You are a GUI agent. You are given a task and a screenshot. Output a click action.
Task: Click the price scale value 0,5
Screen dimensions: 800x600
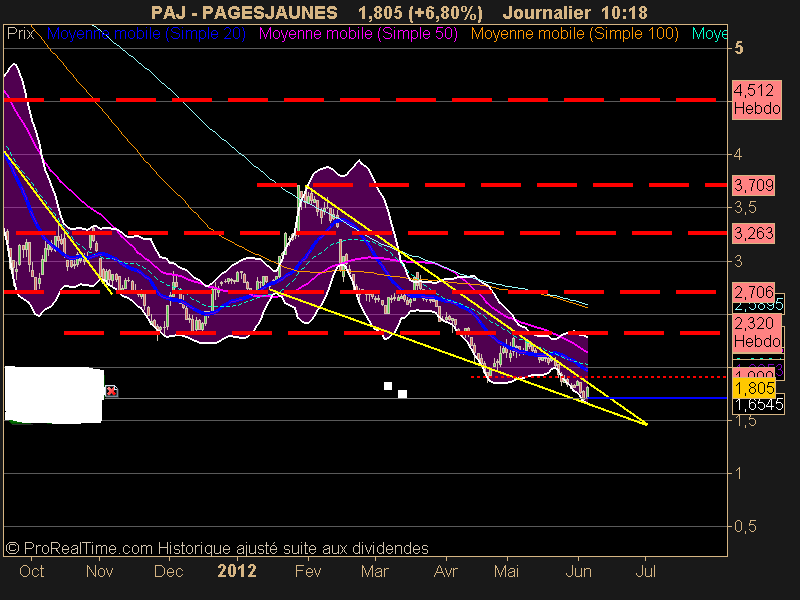coord(745,526)
